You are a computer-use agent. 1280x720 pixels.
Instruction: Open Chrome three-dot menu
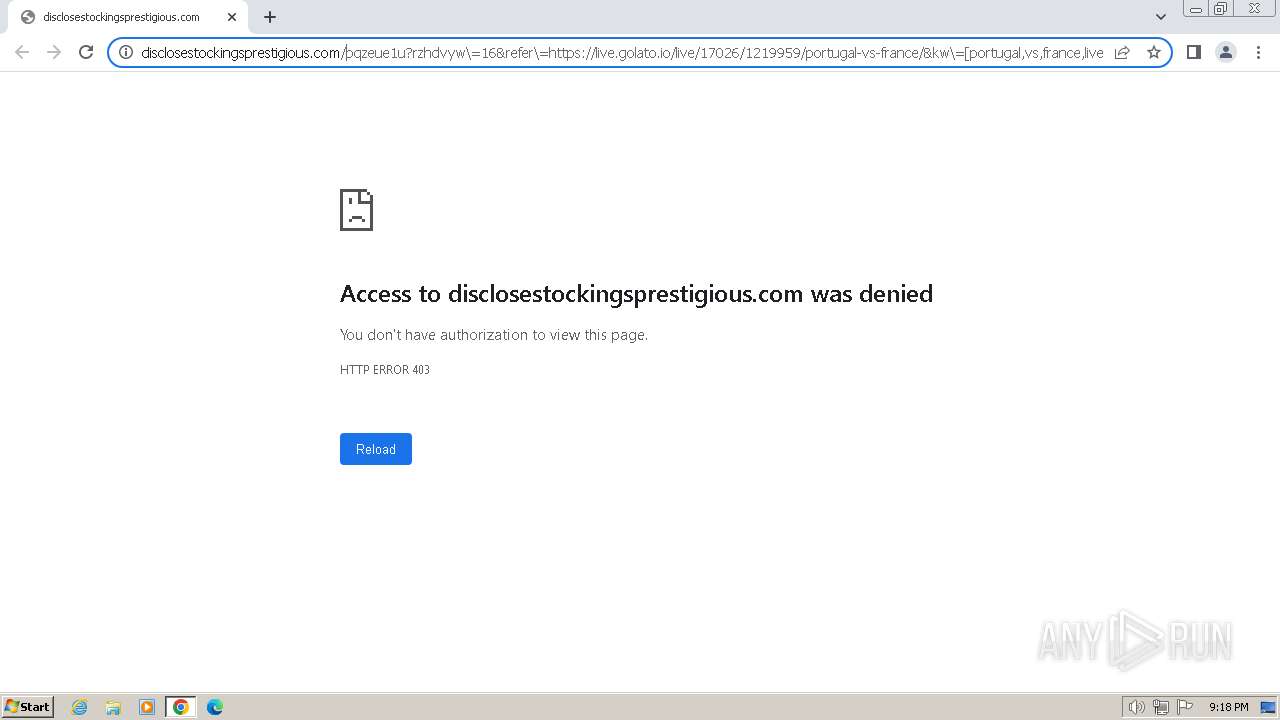[x=1258, y=52]
